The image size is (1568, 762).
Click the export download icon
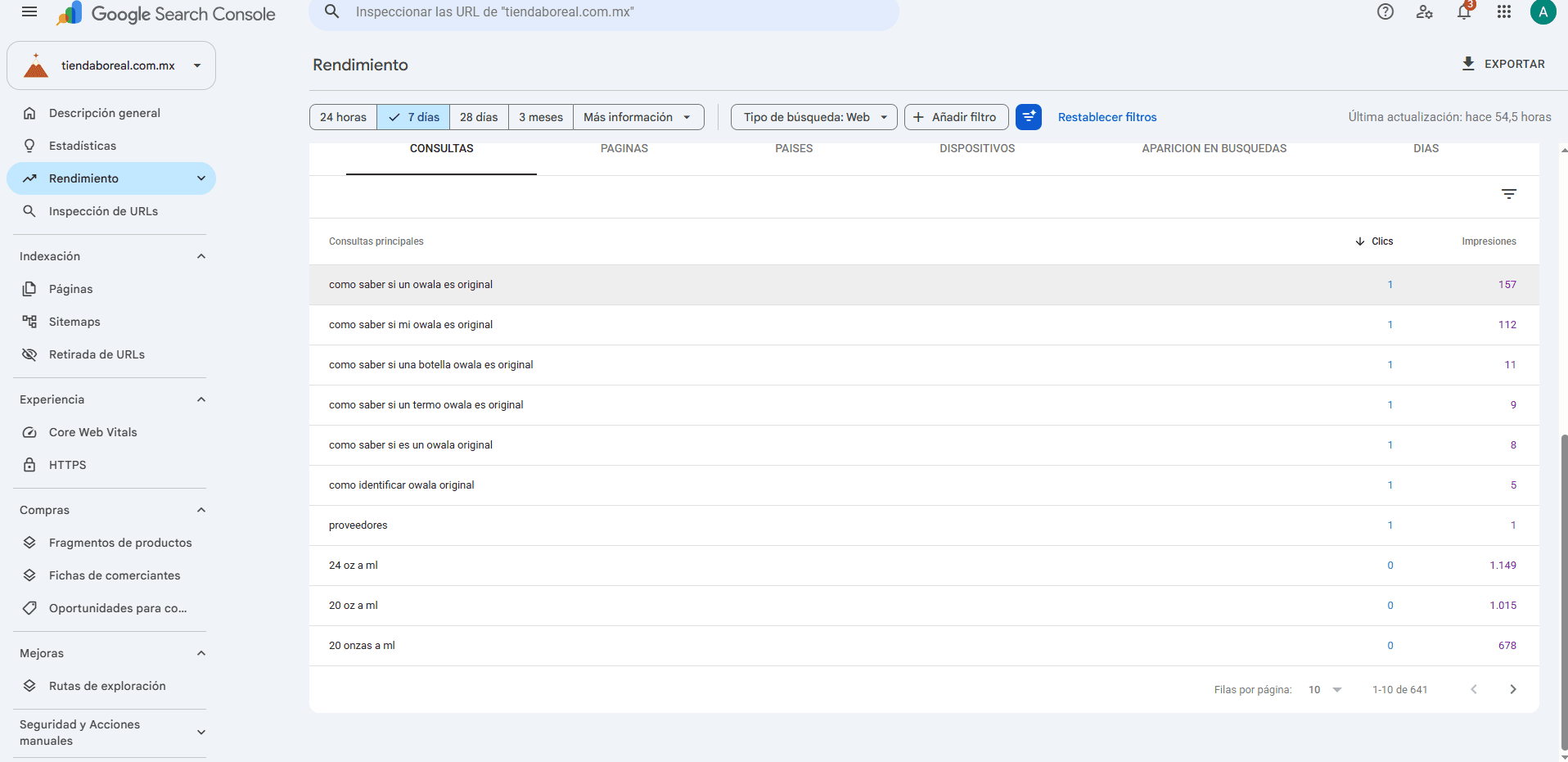(x=1468, y=64)
